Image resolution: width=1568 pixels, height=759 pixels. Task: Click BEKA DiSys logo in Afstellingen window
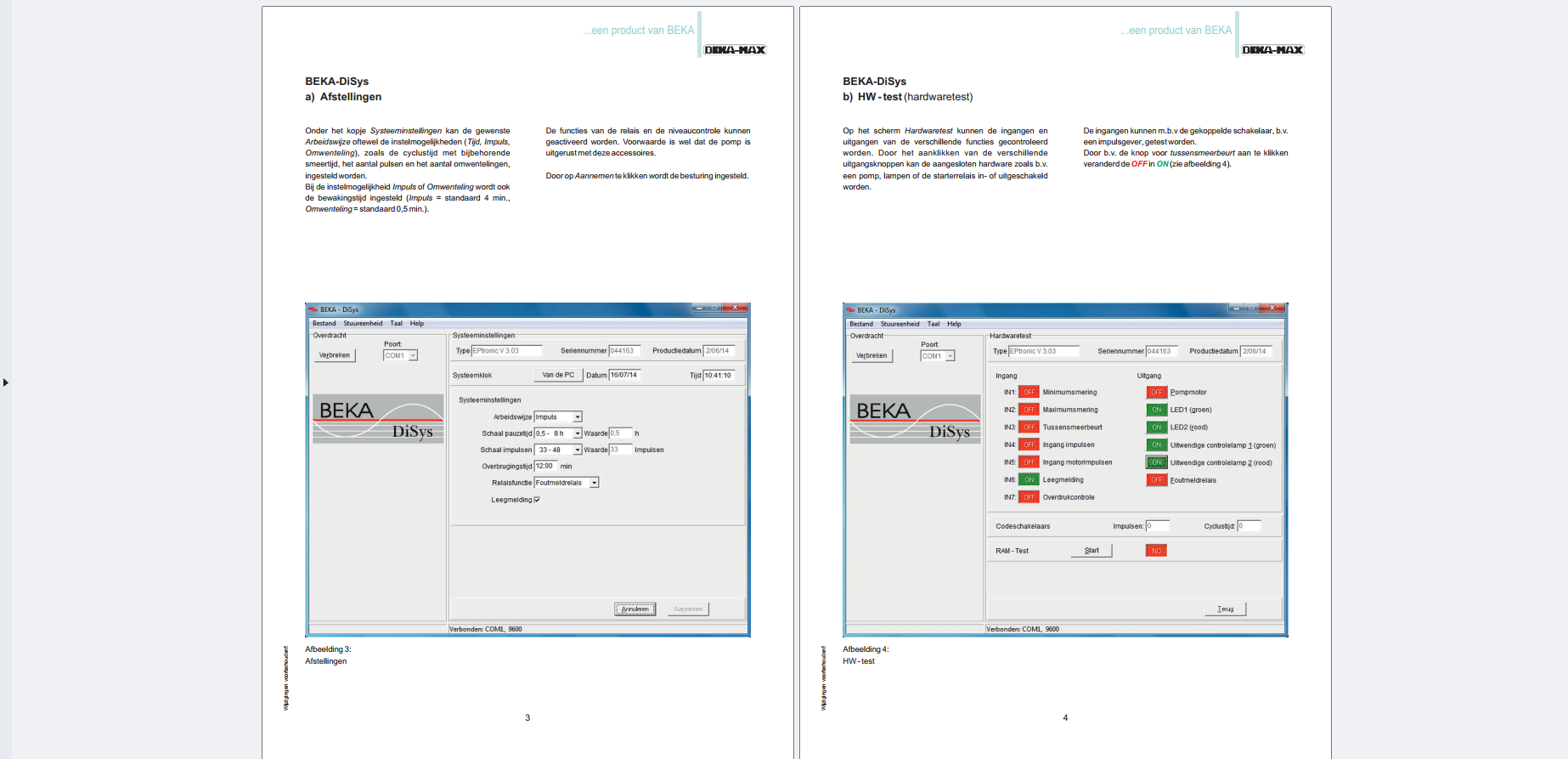click(378, 419)
